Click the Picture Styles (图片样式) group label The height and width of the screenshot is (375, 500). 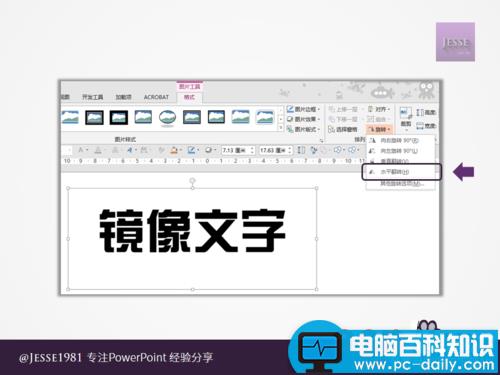click(x=125, y=139)
